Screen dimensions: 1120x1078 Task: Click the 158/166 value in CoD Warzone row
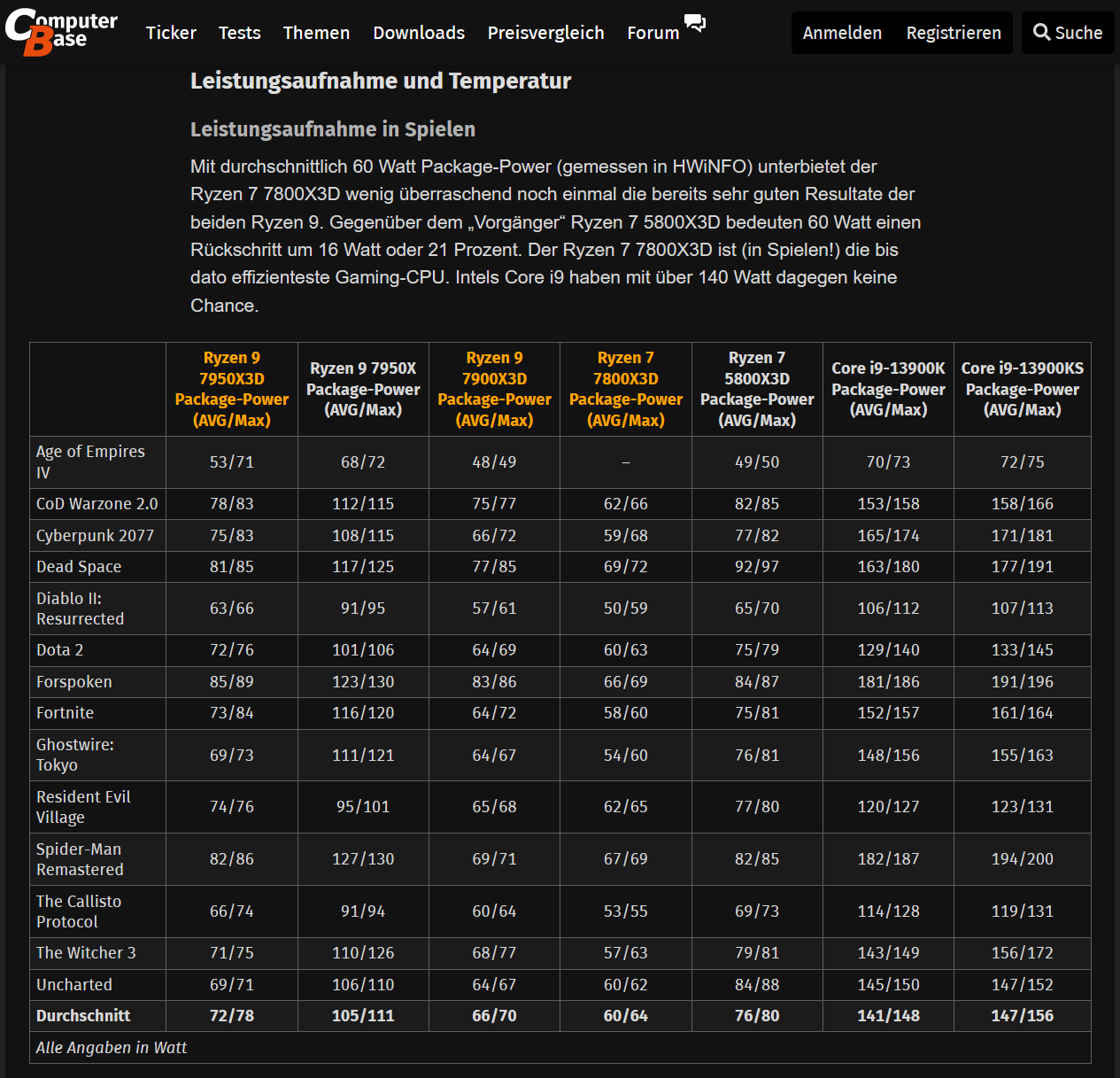pyautogui.click(x=1023, y=504)
